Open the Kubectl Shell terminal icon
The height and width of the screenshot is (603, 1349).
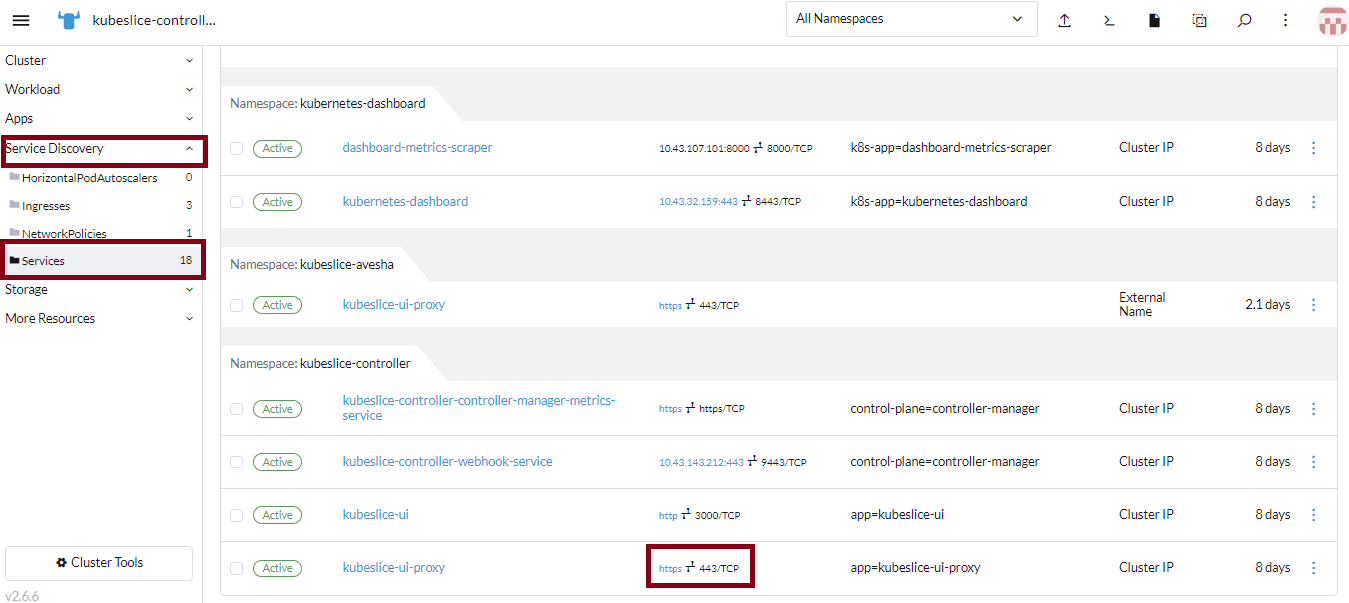click(1109, 20)
